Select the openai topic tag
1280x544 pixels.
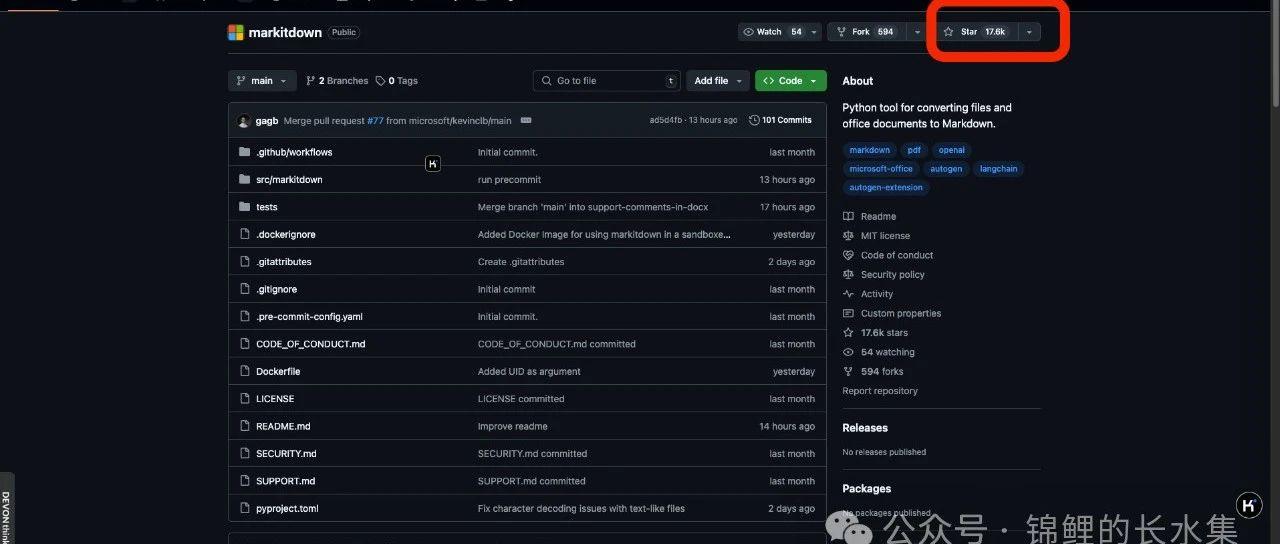(952, 150)
